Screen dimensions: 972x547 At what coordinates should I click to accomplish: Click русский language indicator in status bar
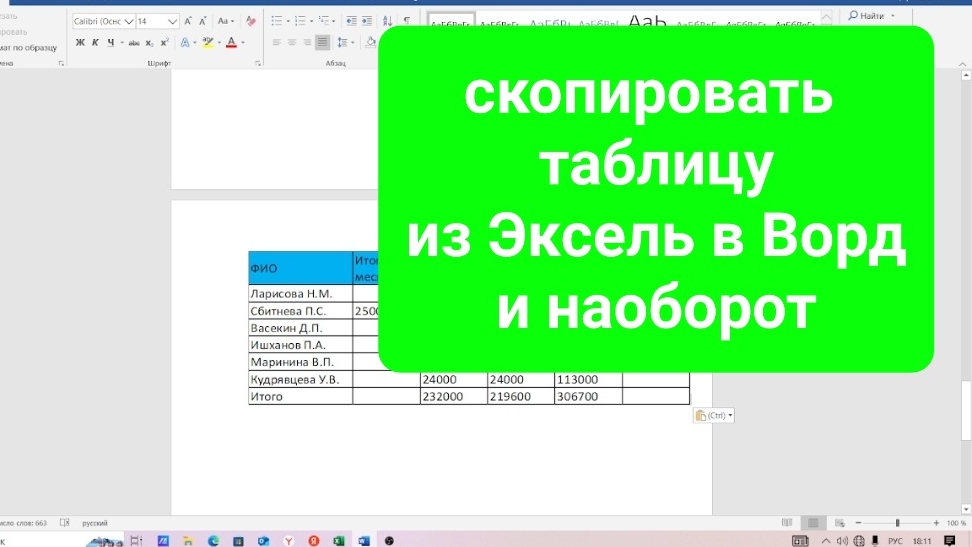coord(95,523)
